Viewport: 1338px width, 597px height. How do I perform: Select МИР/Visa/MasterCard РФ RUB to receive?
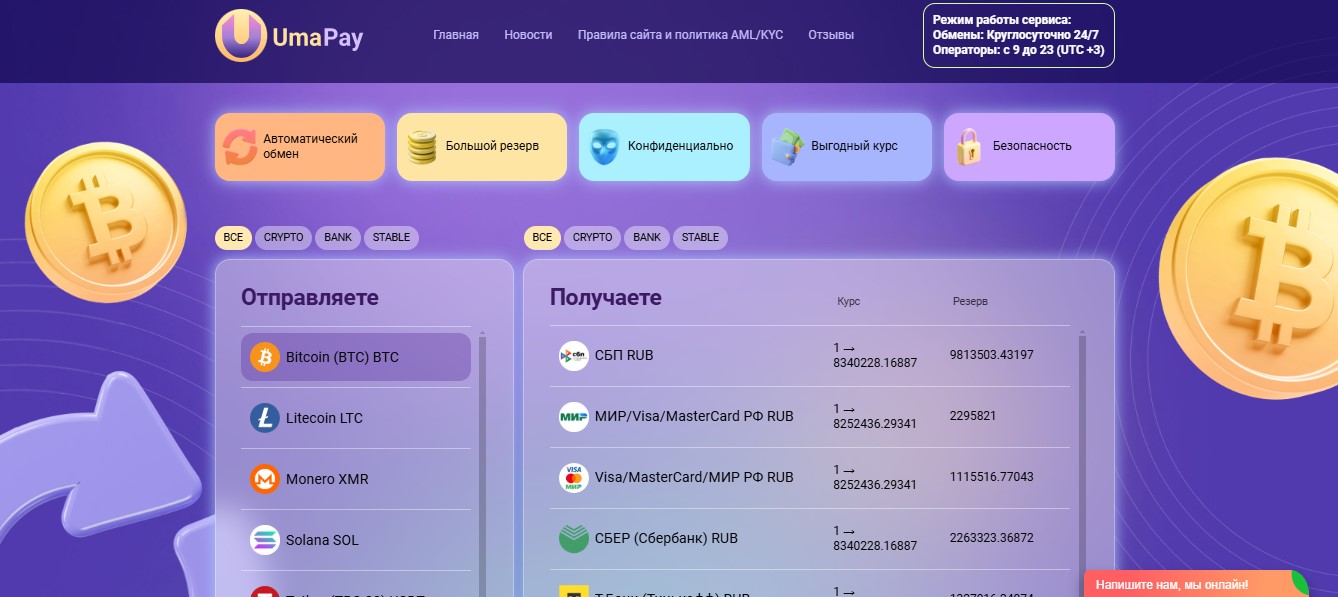pos(809,416)
